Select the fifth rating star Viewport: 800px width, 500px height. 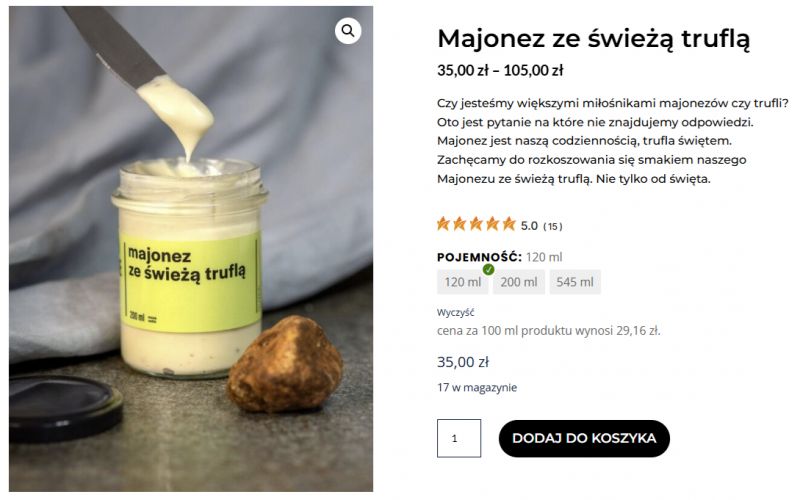click(509, 224)
